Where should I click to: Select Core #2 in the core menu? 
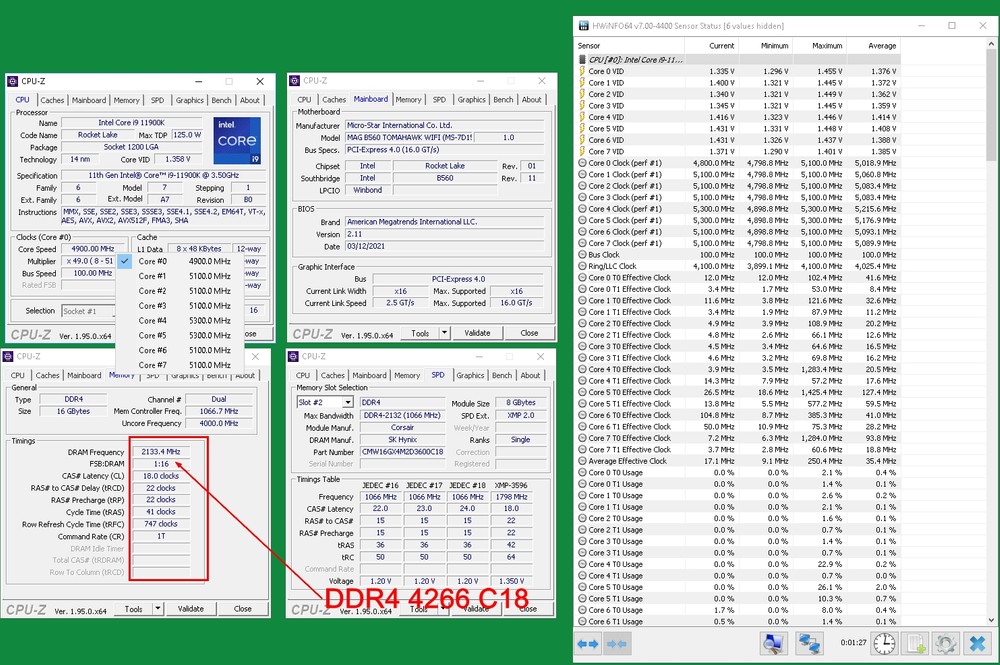coord(180,291)
